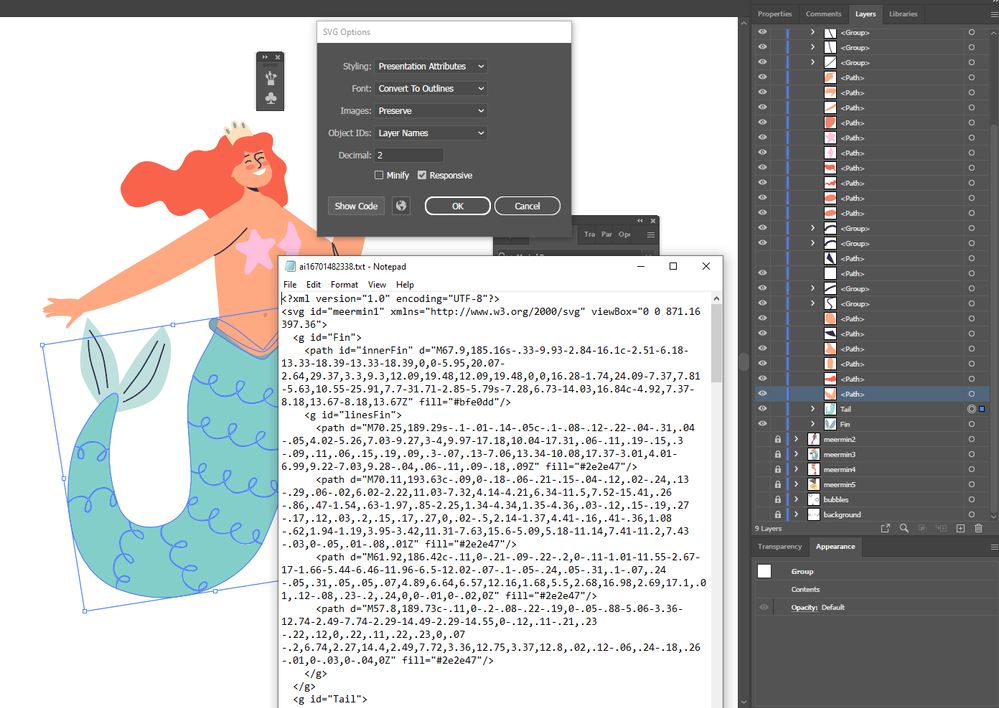Open menu of small Tra Par Ope panel

click(x=650, y=235)
